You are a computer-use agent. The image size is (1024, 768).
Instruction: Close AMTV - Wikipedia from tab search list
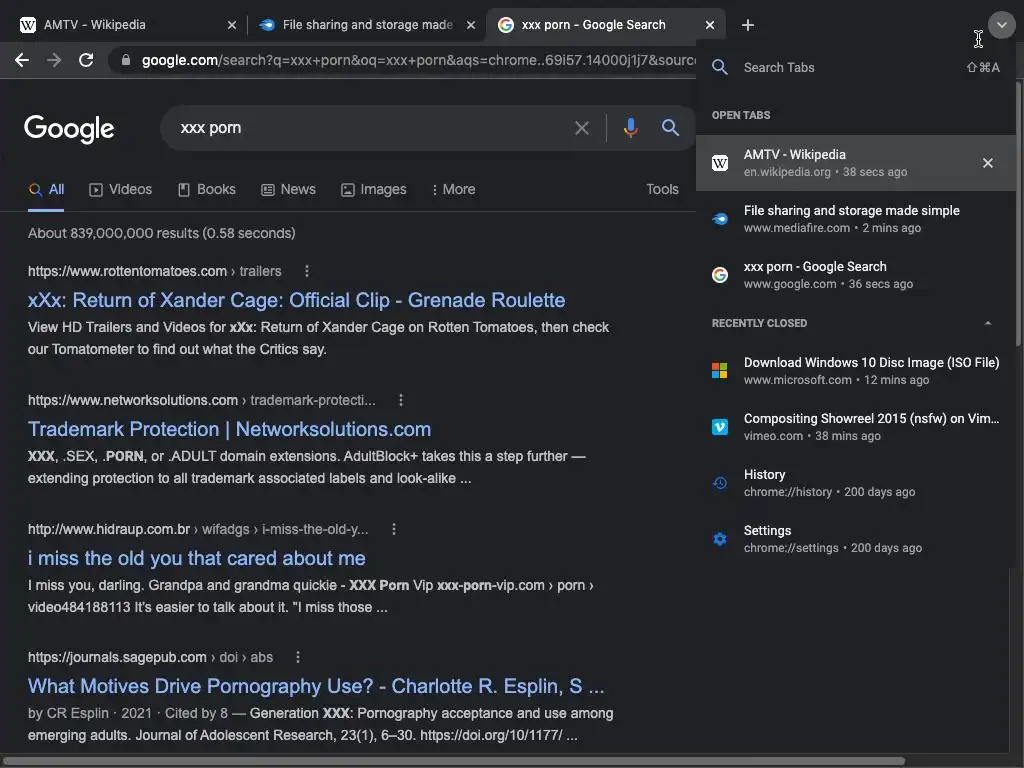[987, 163]
